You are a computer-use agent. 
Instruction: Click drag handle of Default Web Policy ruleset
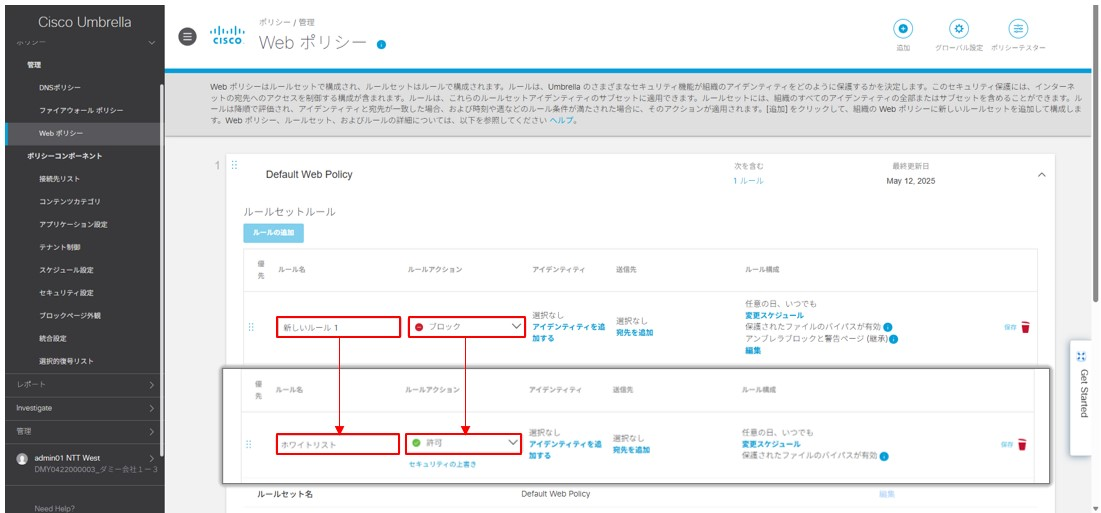point(235,165)
